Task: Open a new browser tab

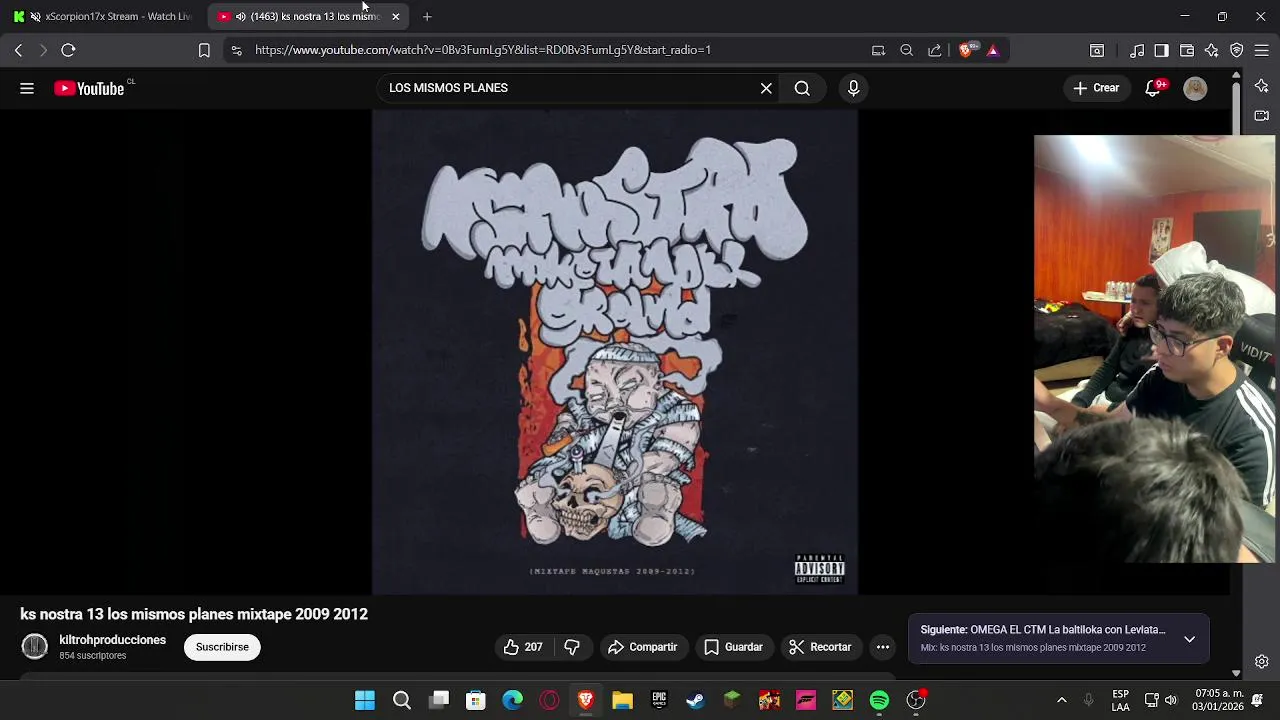Action: pos(427,17)
